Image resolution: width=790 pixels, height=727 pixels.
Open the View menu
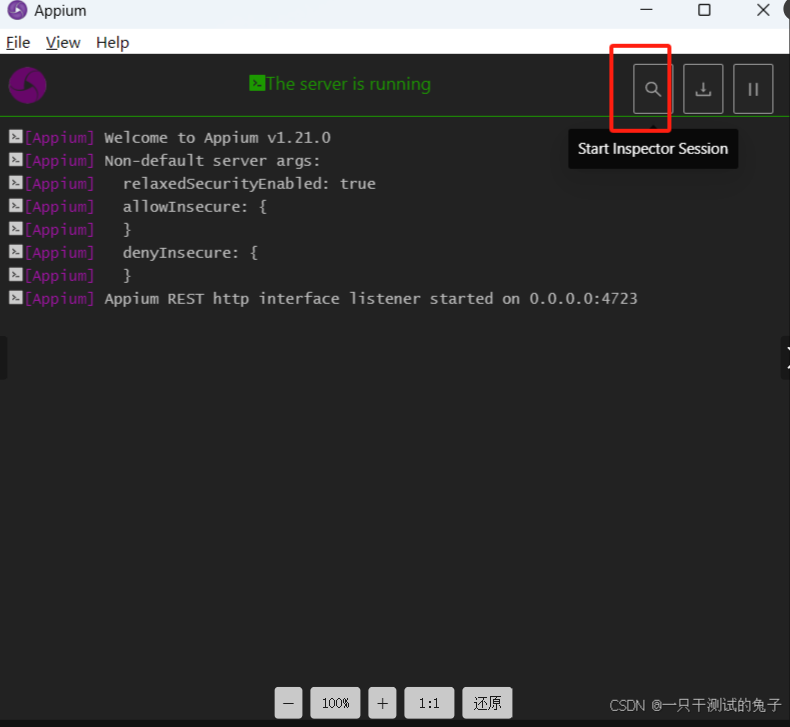pyautogui.click(x=63, y=43)
